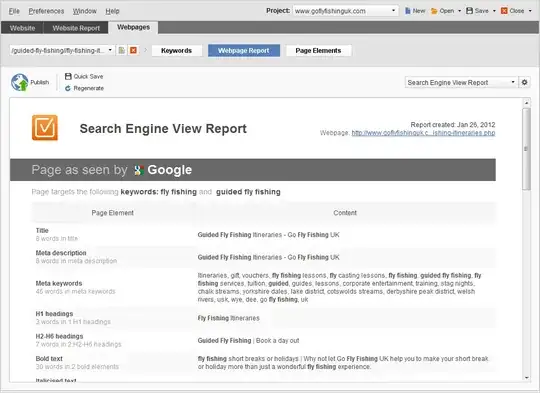Click the report settings gear icon
Viewport: 540px width, 393px height.
[x=525, y=82]
